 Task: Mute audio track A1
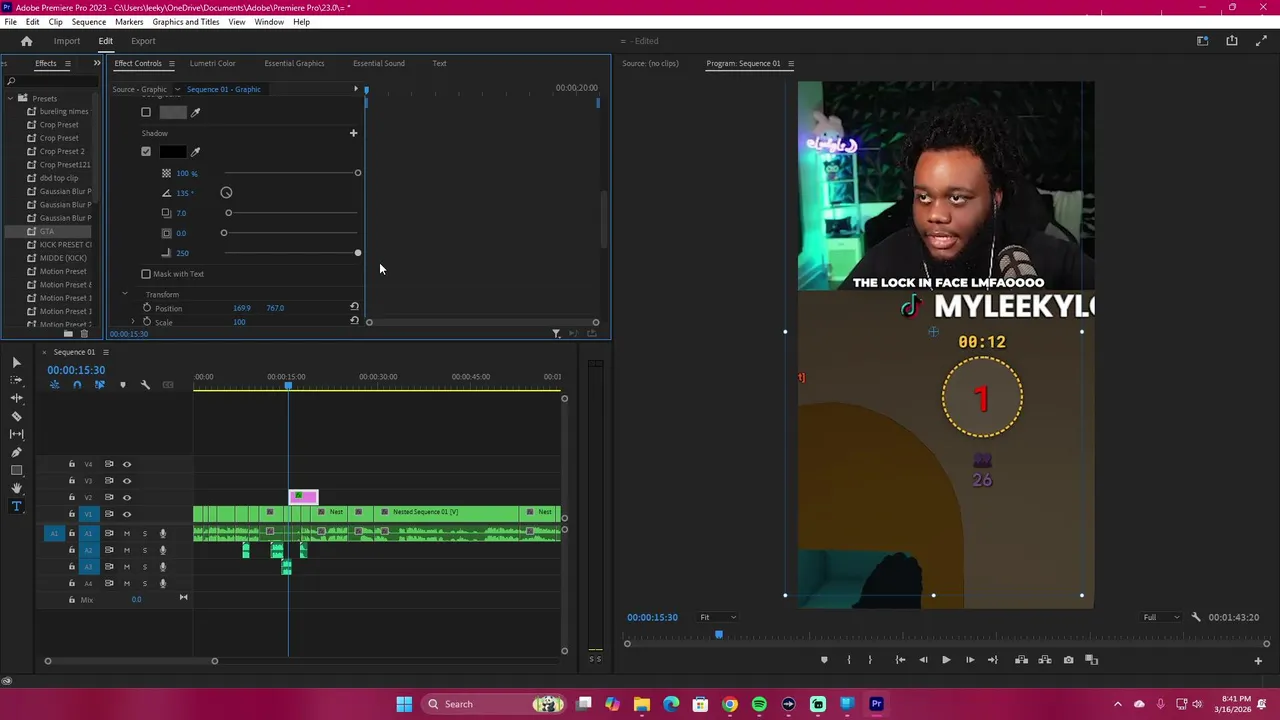click(127, 533)
